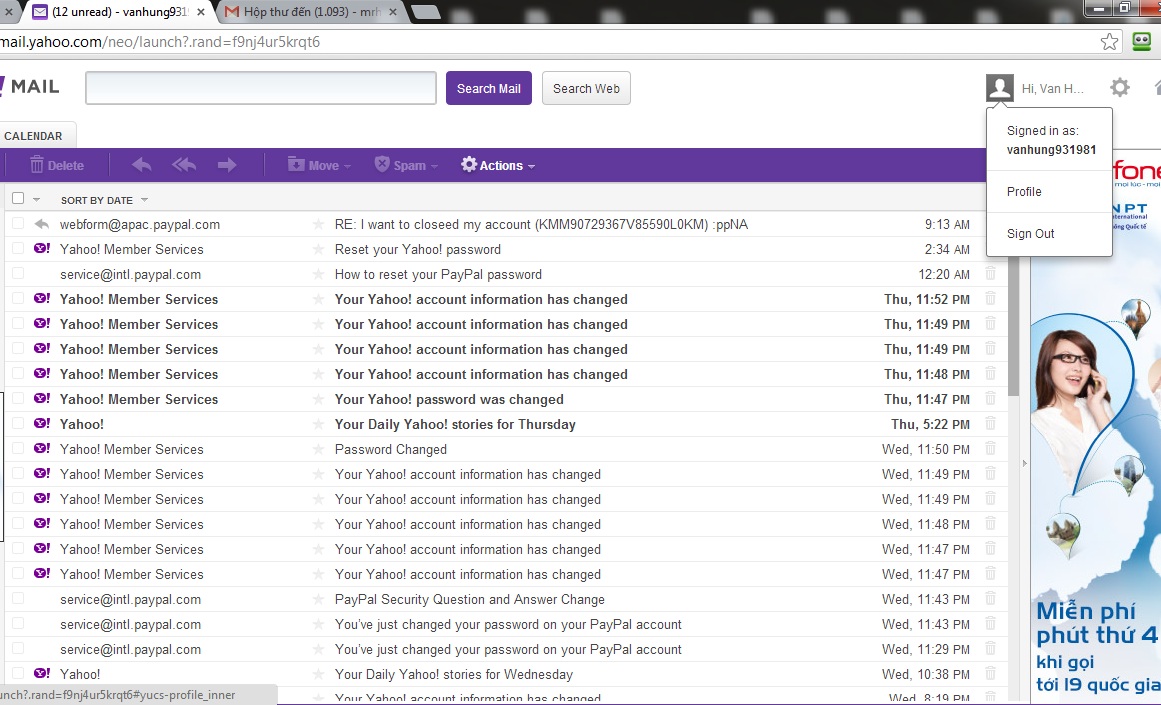Delete the Wed 11:50 PM message via trash icon
This screenshot has height=705, width=1161.
point(991,449)
